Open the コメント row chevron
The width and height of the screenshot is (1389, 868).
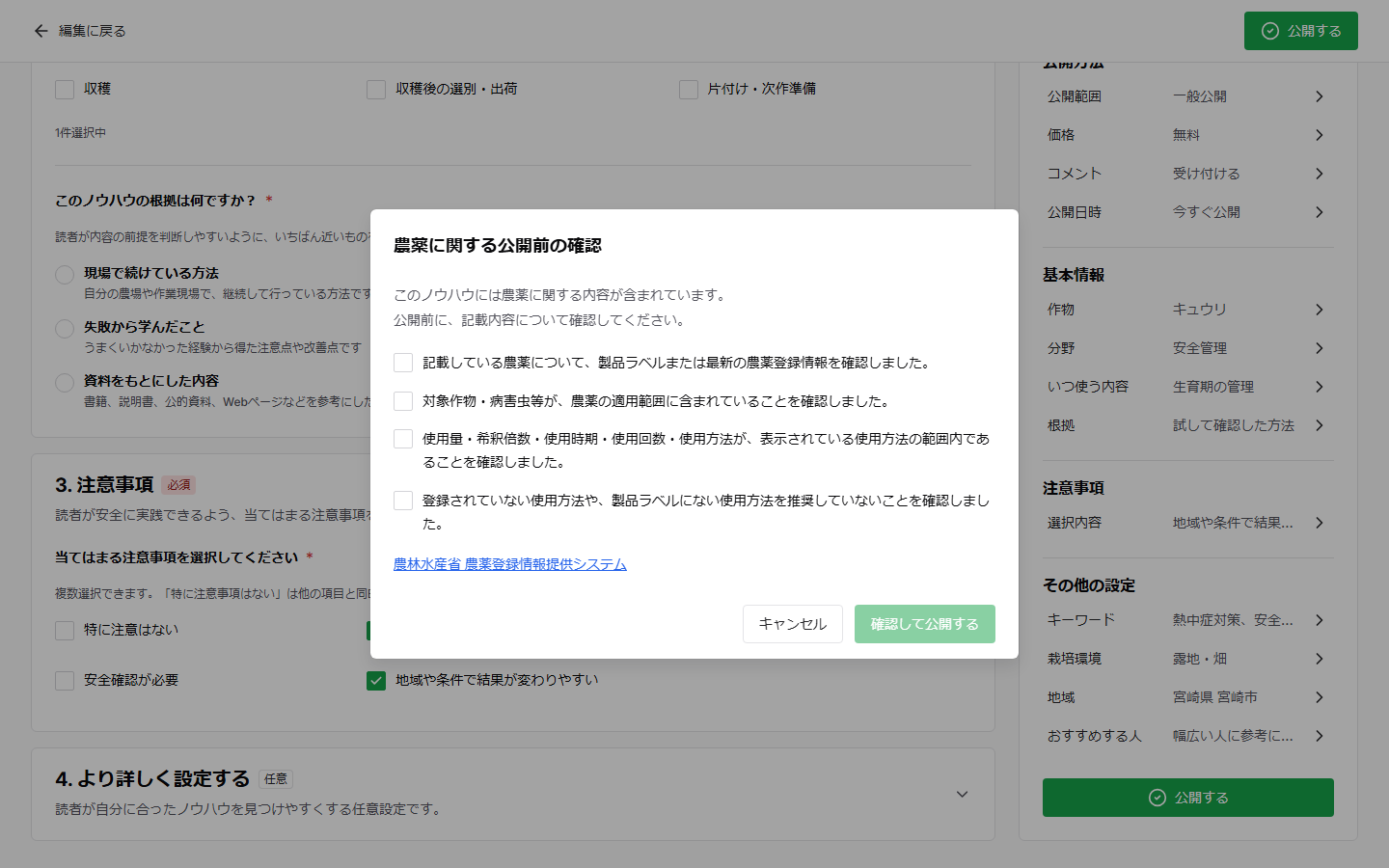click(x=1320, y=174)
